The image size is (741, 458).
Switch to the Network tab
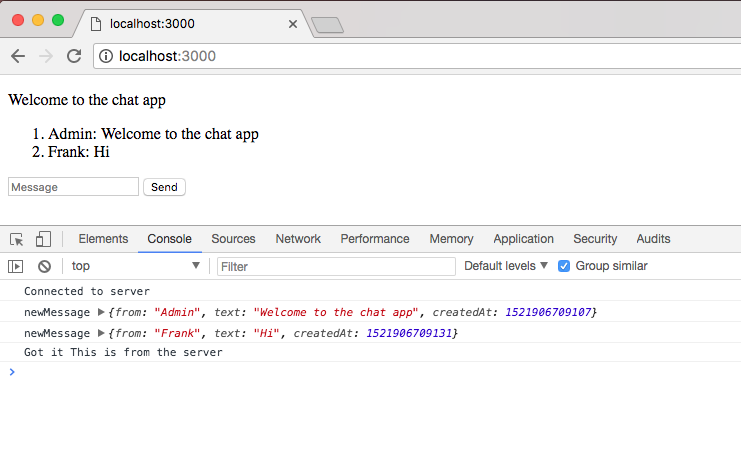(298, 239)
